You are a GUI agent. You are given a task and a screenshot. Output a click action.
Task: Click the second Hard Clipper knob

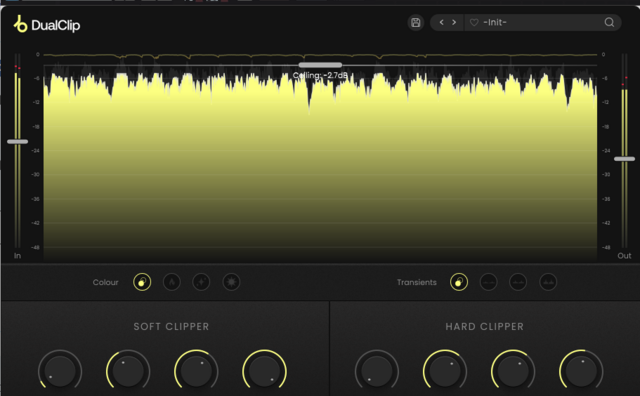[x=445, y=371]
